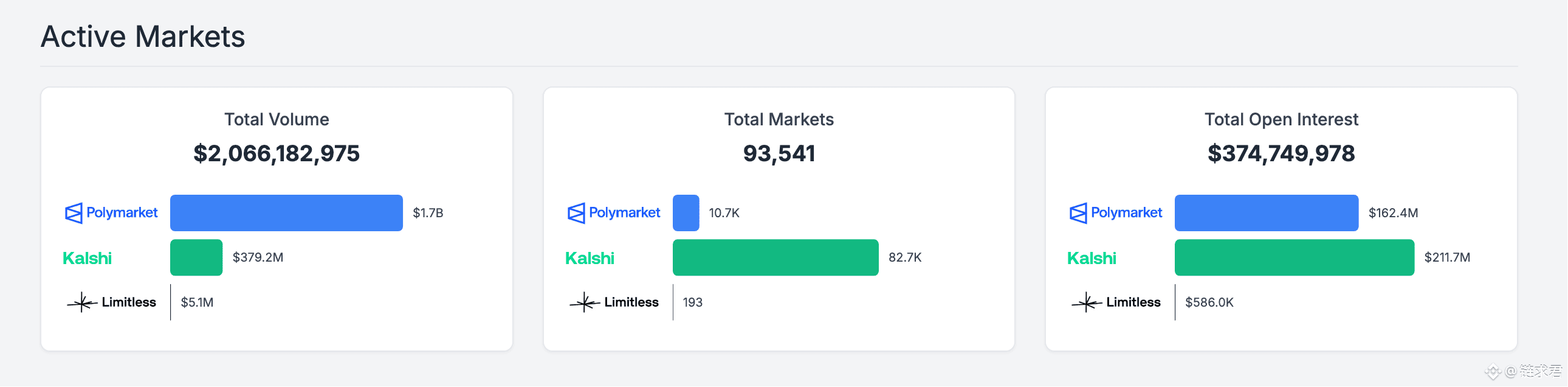Click the Total Open Interest card title

pyautogui.click(x=1281, y=119)
